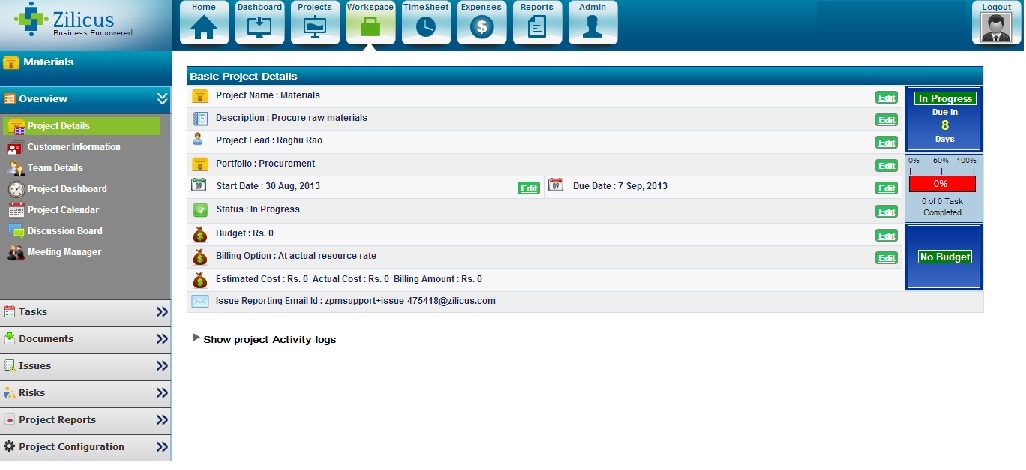Screen dimensions: 1026x470
Task: Open the Project Calendar sidebar item
Action: coord(62,210)
